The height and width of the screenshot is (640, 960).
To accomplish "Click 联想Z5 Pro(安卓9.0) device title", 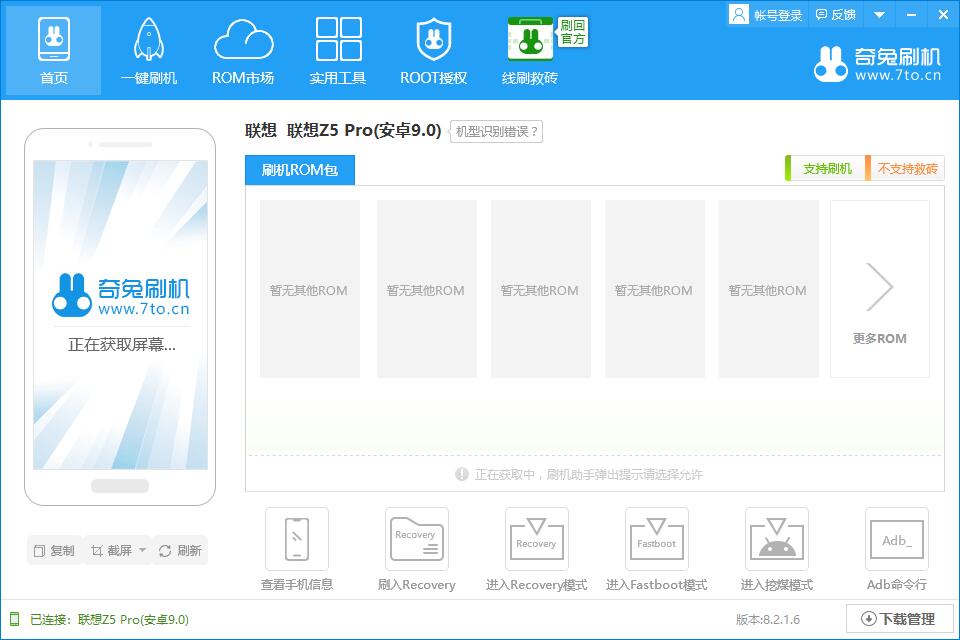I will (x=364, y=130).
